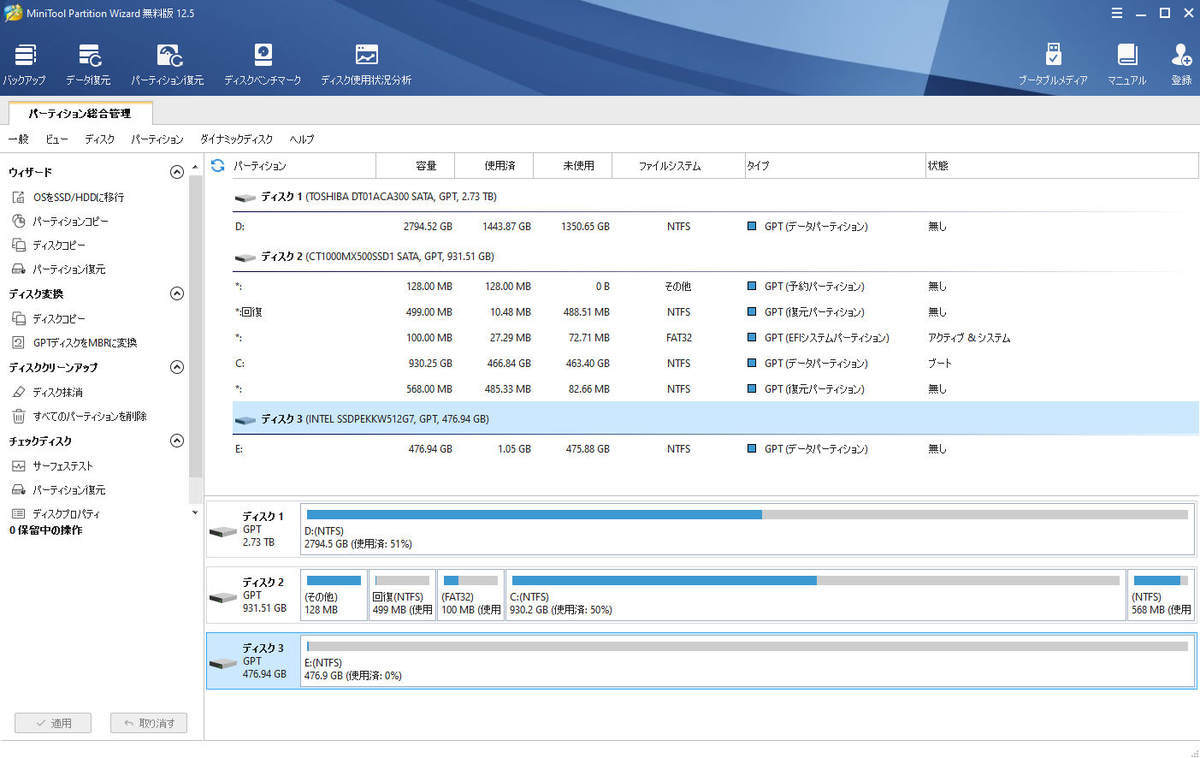
Task: Sort by 容量 column header
Action: [x=415, y=166]
